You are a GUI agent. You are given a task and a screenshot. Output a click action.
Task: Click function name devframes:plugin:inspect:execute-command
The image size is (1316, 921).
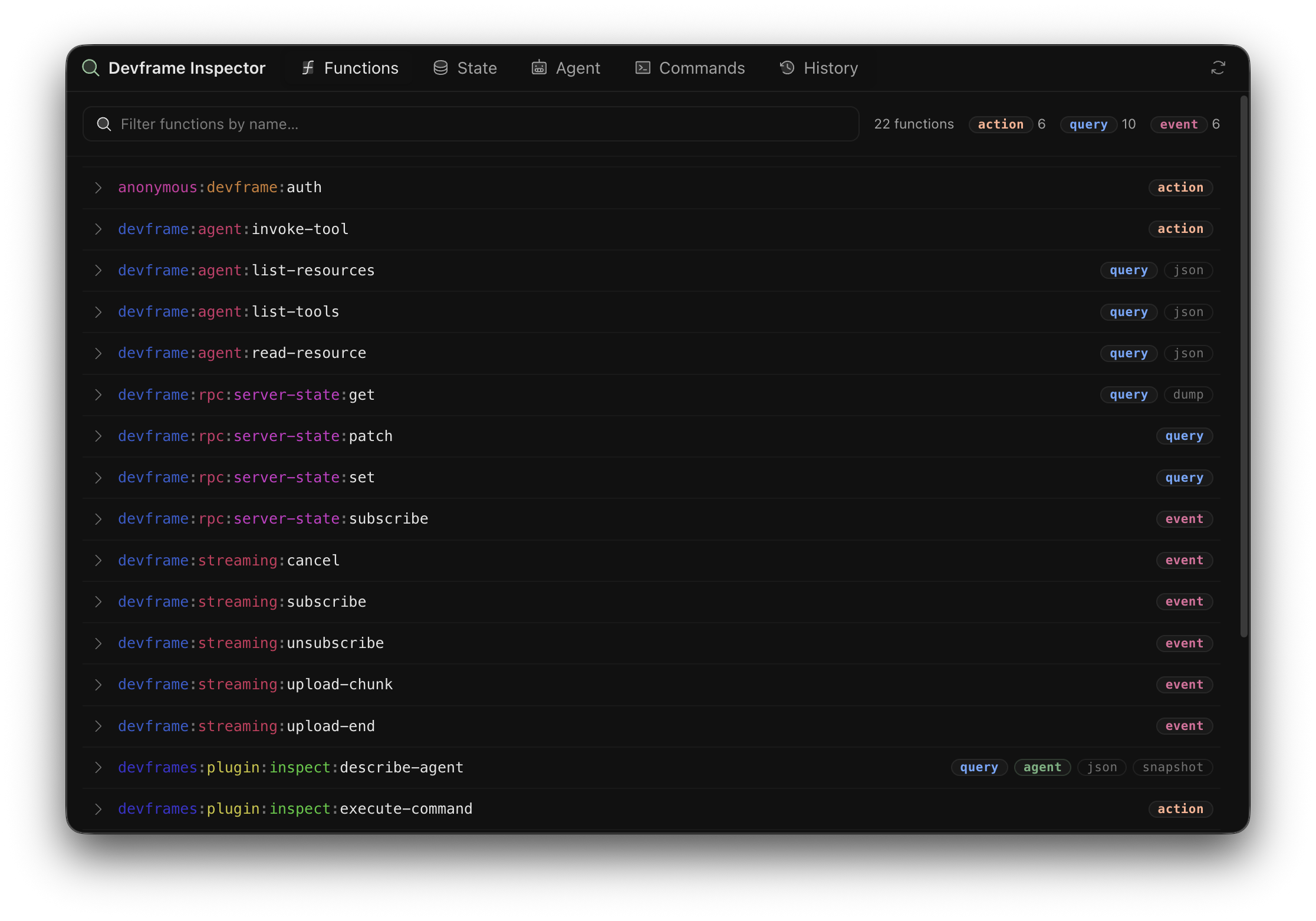(295, 809)
